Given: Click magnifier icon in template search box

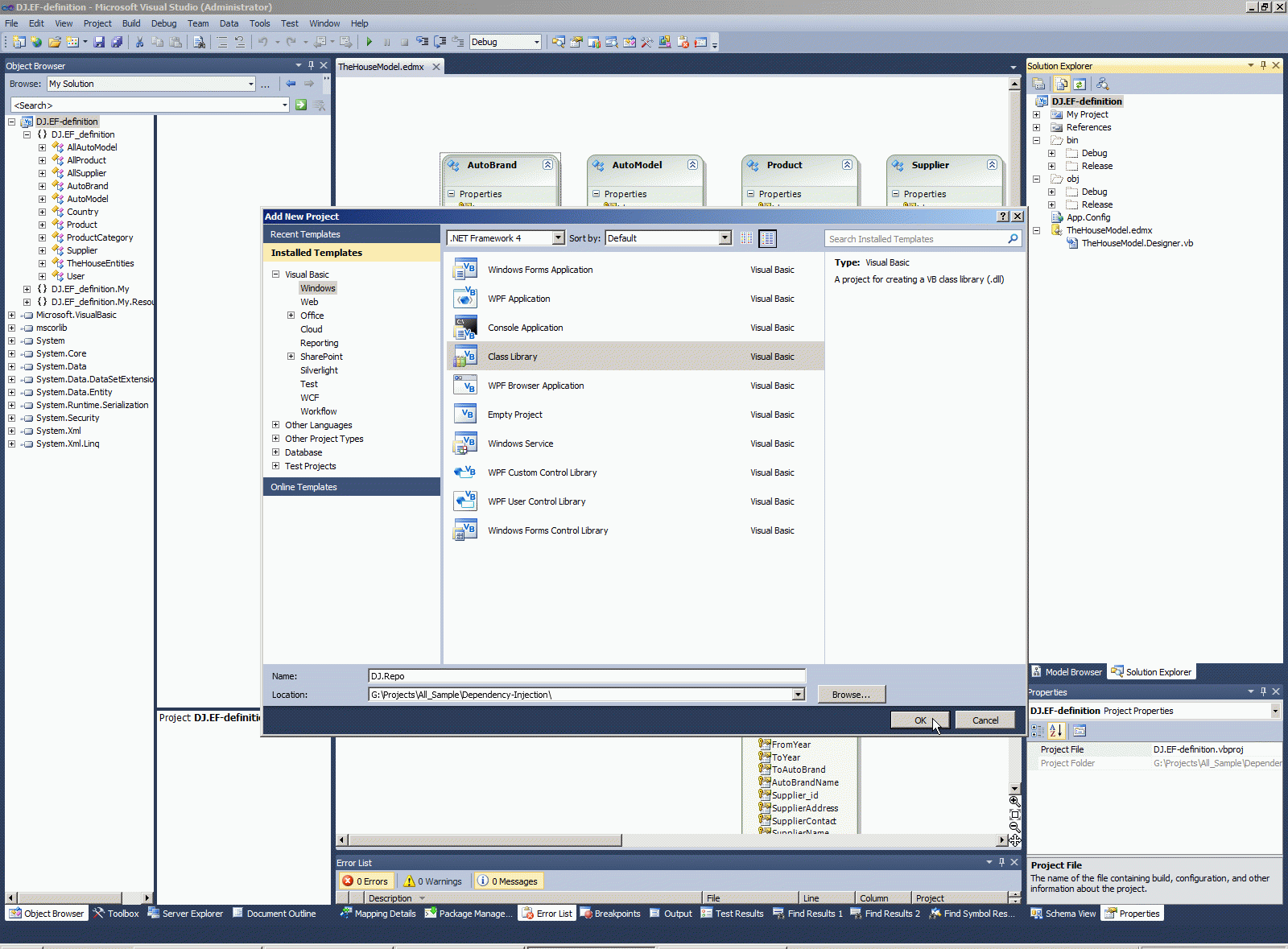Looking at the screenshot, I should coord(1013,238).
